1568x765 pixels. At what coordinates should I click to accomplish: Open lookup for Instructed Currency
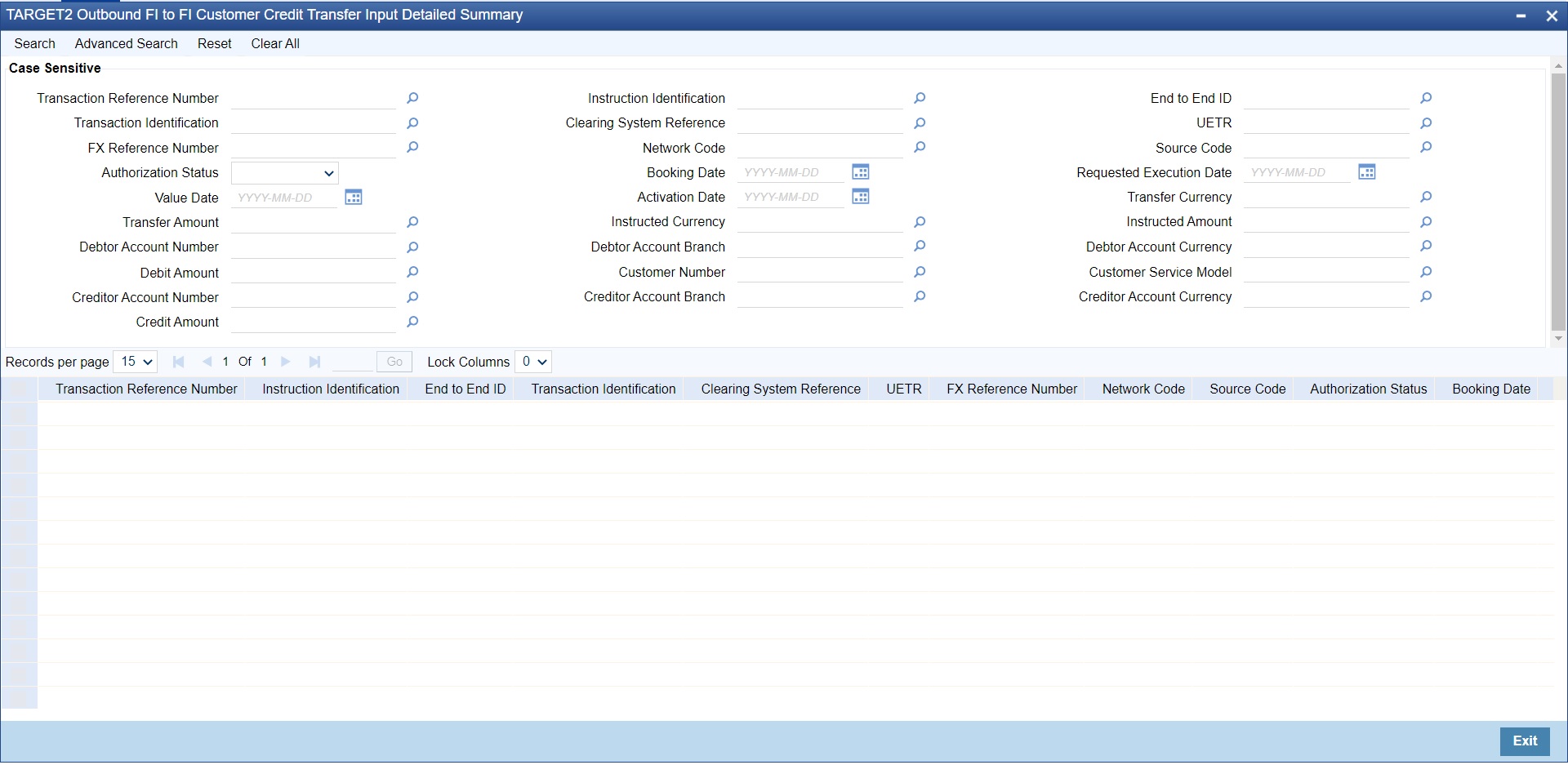click(x=920, y=222)
